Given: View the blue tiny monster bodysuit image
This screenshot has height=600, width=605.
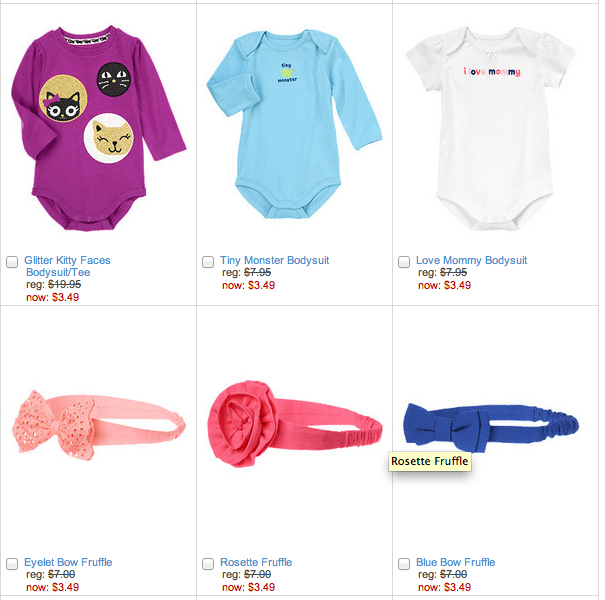Looking at the screenshot, I should coord(294,124).
